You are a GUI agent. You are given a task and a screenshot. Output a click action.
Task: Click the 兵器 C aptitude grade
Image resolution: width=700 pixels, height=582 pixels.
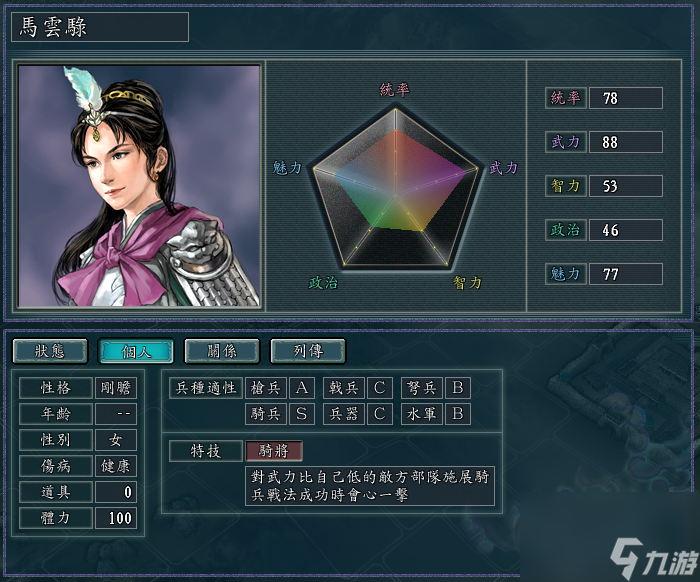click(x=379, y=414)
